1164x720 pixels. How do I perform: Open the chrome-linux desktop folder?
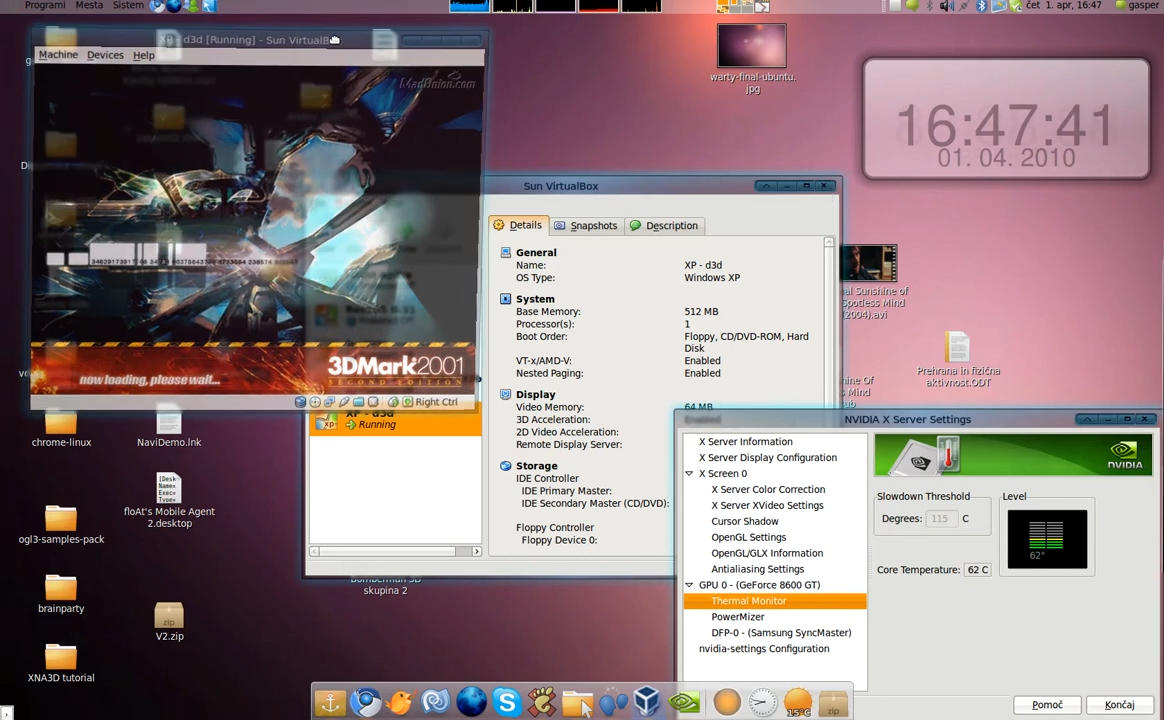pyautogui.click(x=61, y=429)
